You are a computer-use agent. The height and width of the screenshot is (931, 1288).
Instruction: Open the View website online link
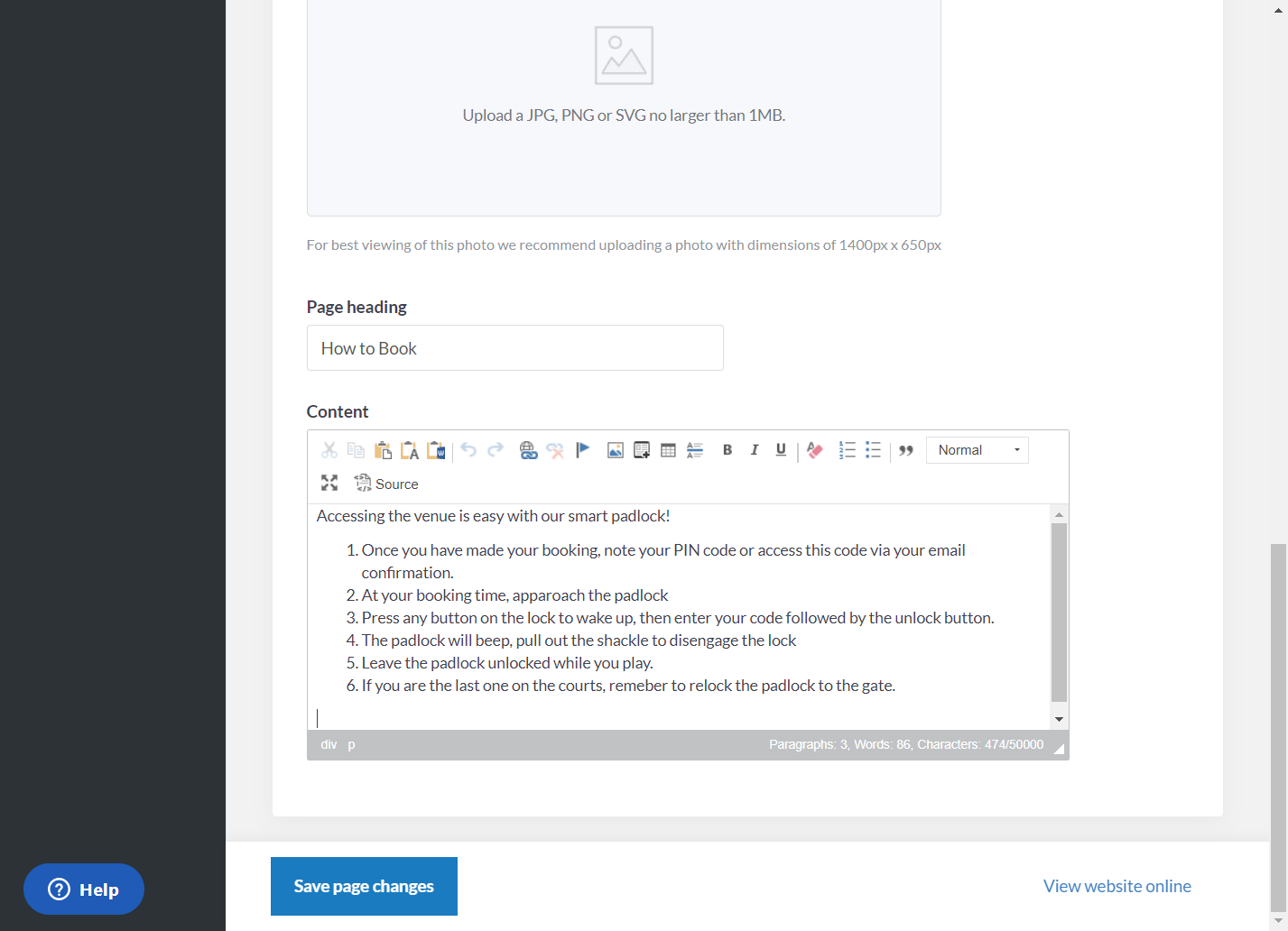pyautogui.click(x=1117, y=886)
